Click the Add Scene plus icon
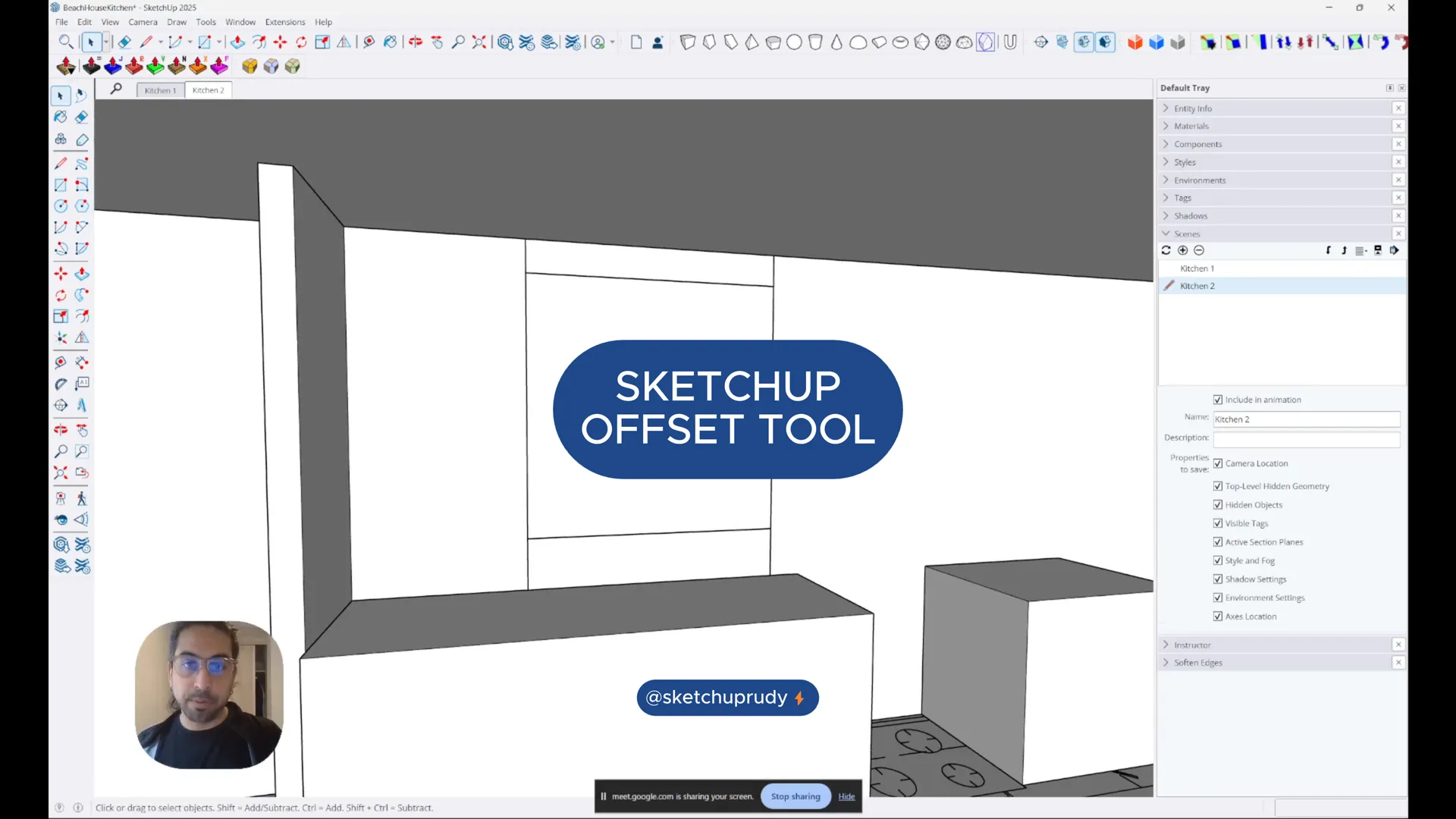1456x819 pixels. click(x=1182, y=250)
